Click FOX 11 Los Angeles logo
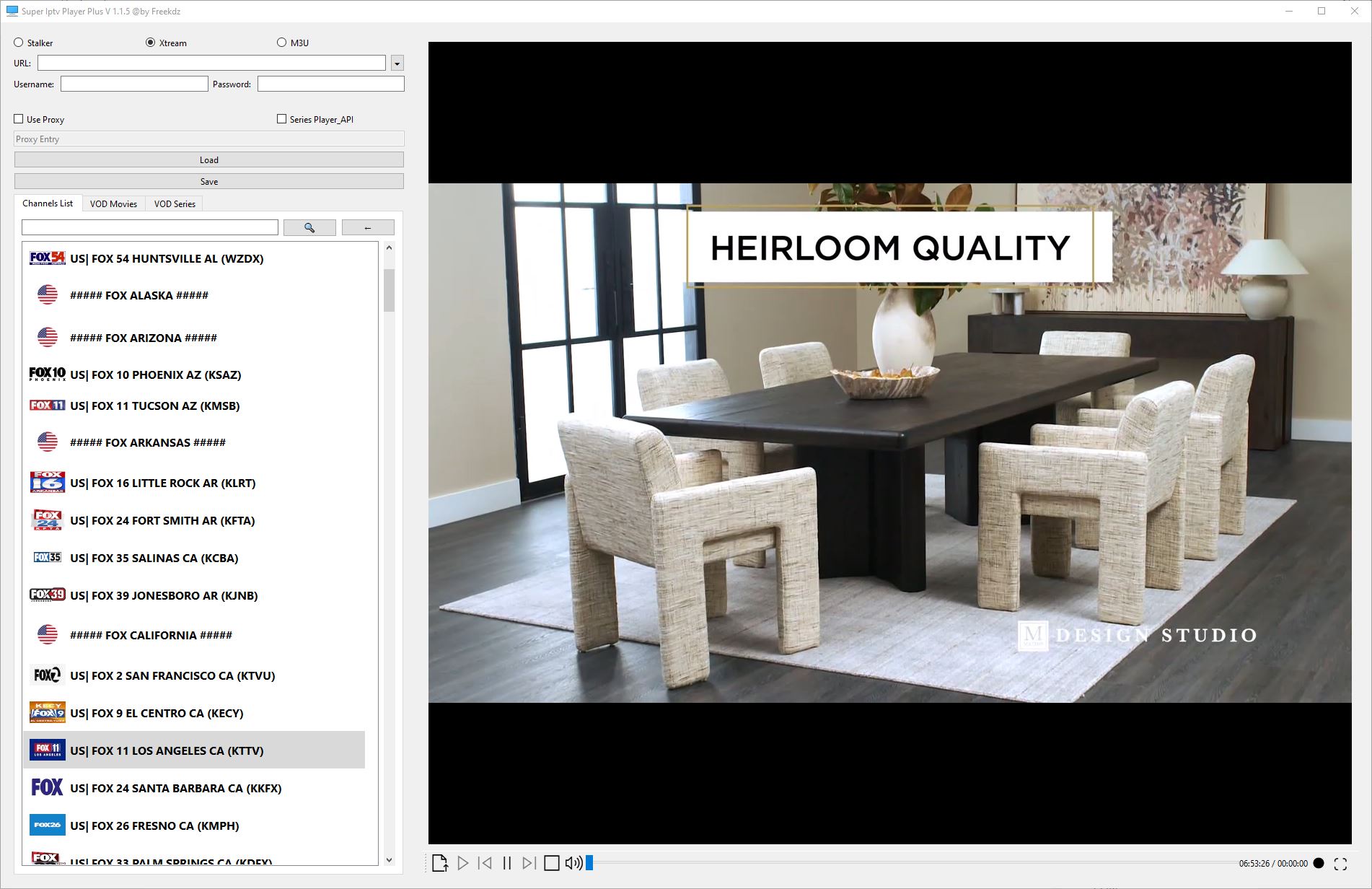The height and width of the screenshot is (889, 1372). (48, 750)
